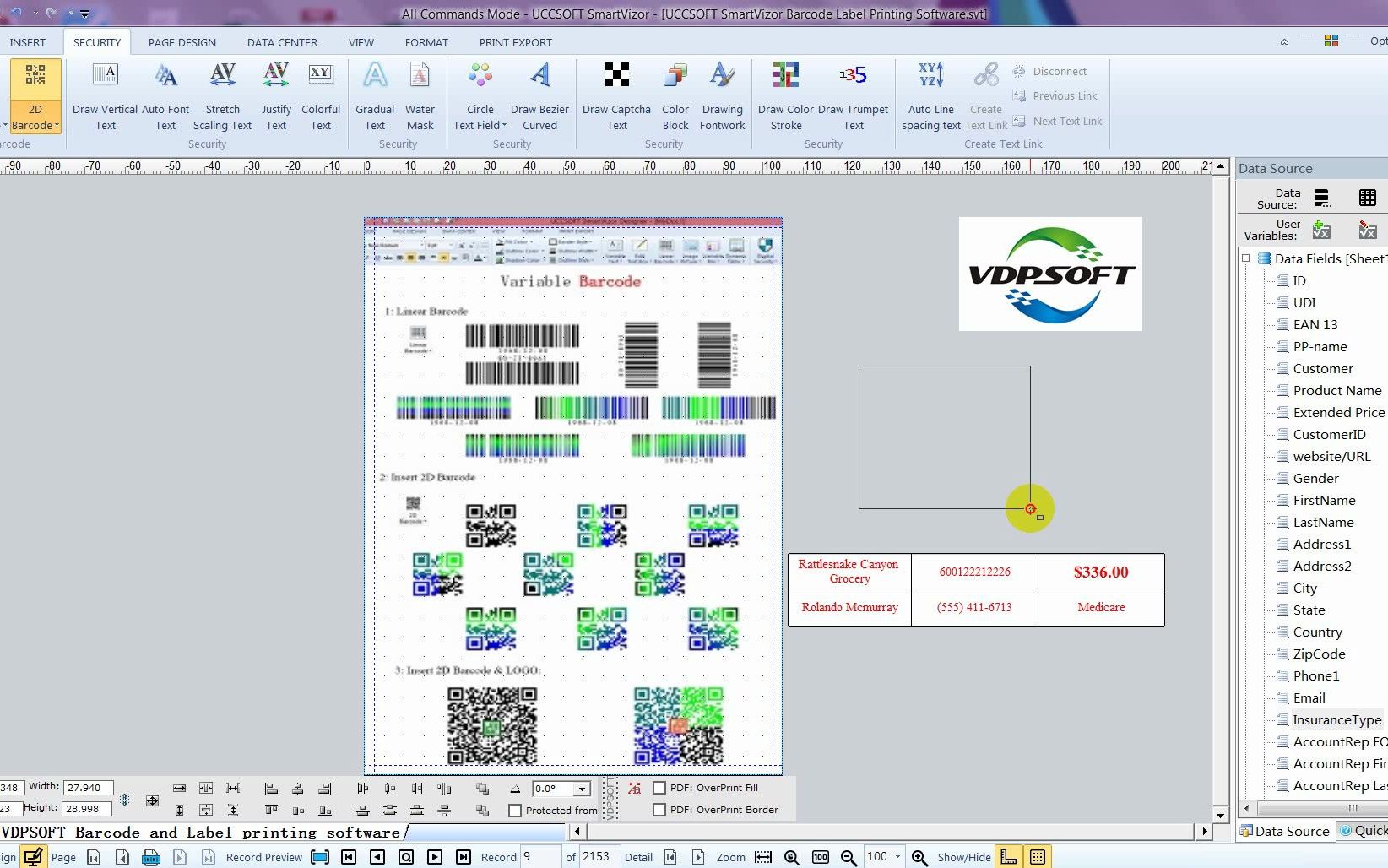Select Drawing Fontwork tool
Image resolution: width=1388 pixels, height=868 pixels.
(x=723, y=97)
